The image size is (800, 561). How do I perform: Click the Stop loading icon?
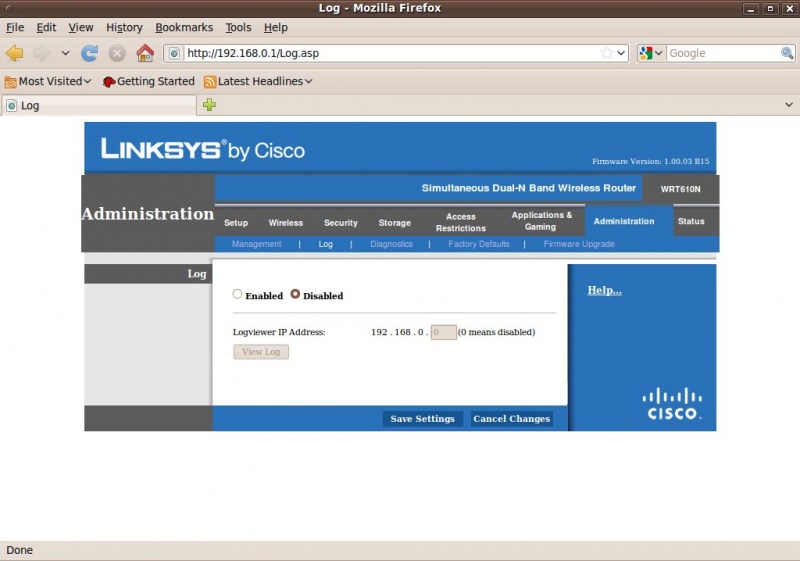[x=117, y=53]
